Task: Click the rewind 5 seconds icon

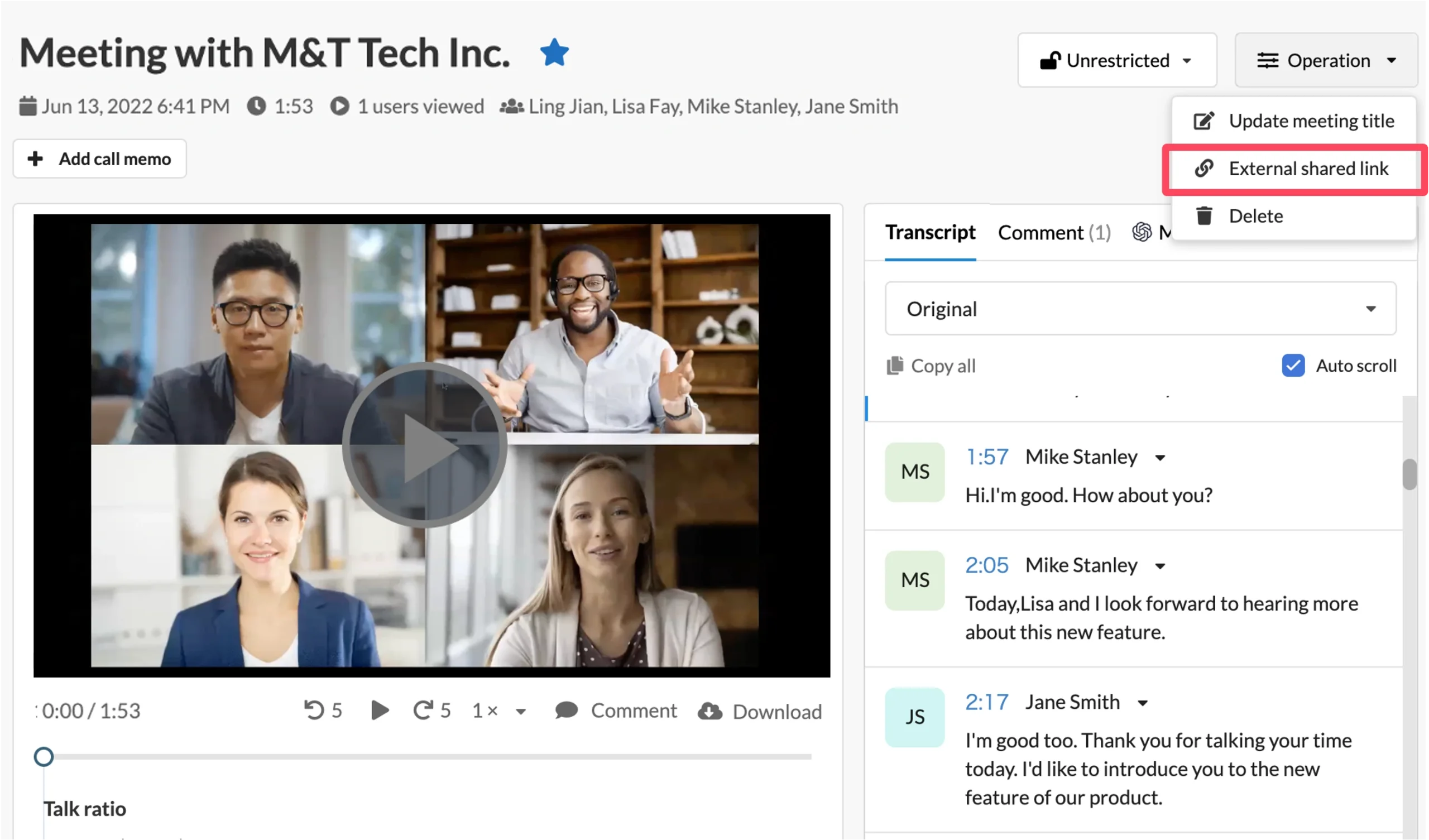Action: pos(314,710)
